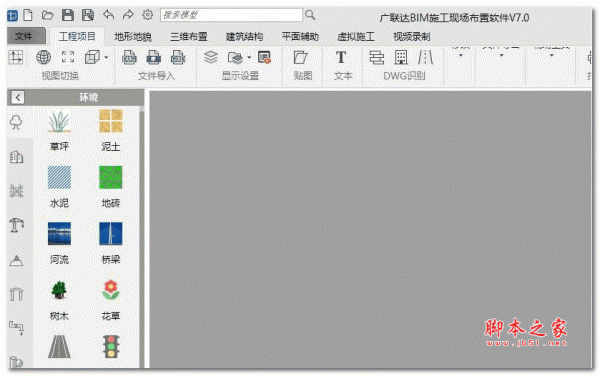Choose the 花草 flower item
The width and height of the screenshot is (600, 376).
point(111,300)
